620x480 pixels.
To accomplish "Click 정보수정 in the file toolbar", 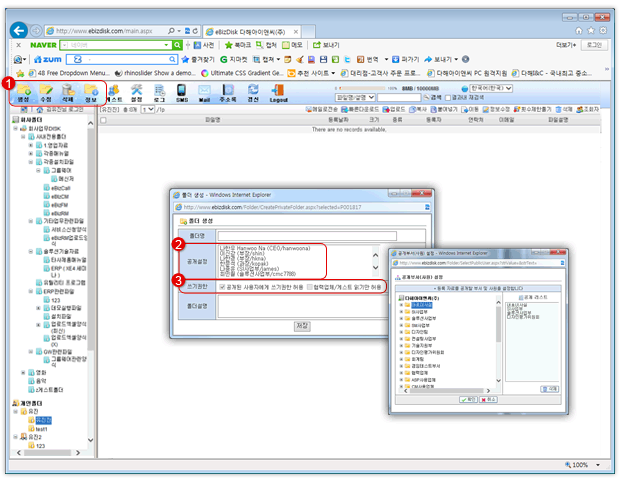I will 496,110.
